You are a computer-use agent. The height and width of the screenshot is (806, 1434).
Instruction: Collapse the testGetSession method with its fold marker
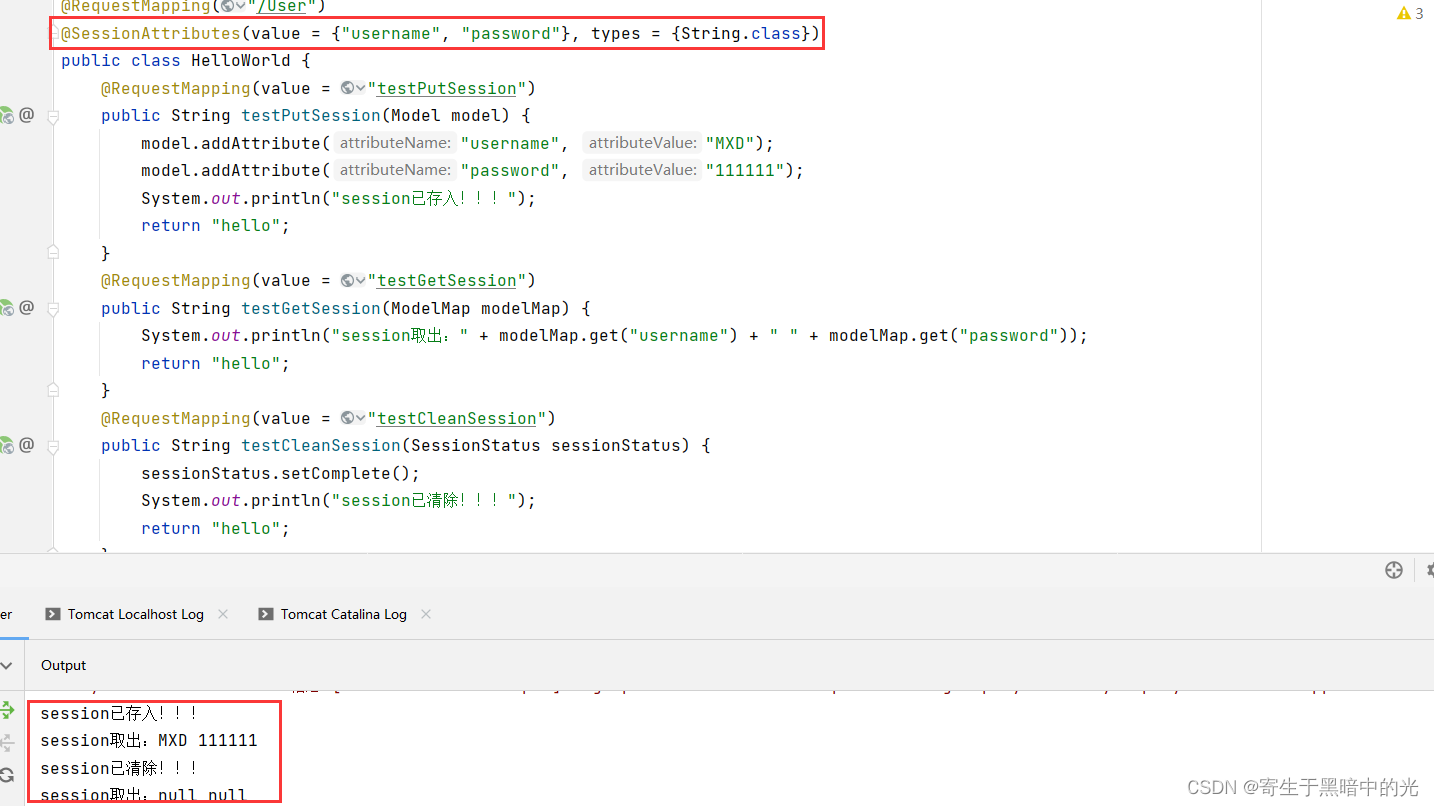(53, 309)
